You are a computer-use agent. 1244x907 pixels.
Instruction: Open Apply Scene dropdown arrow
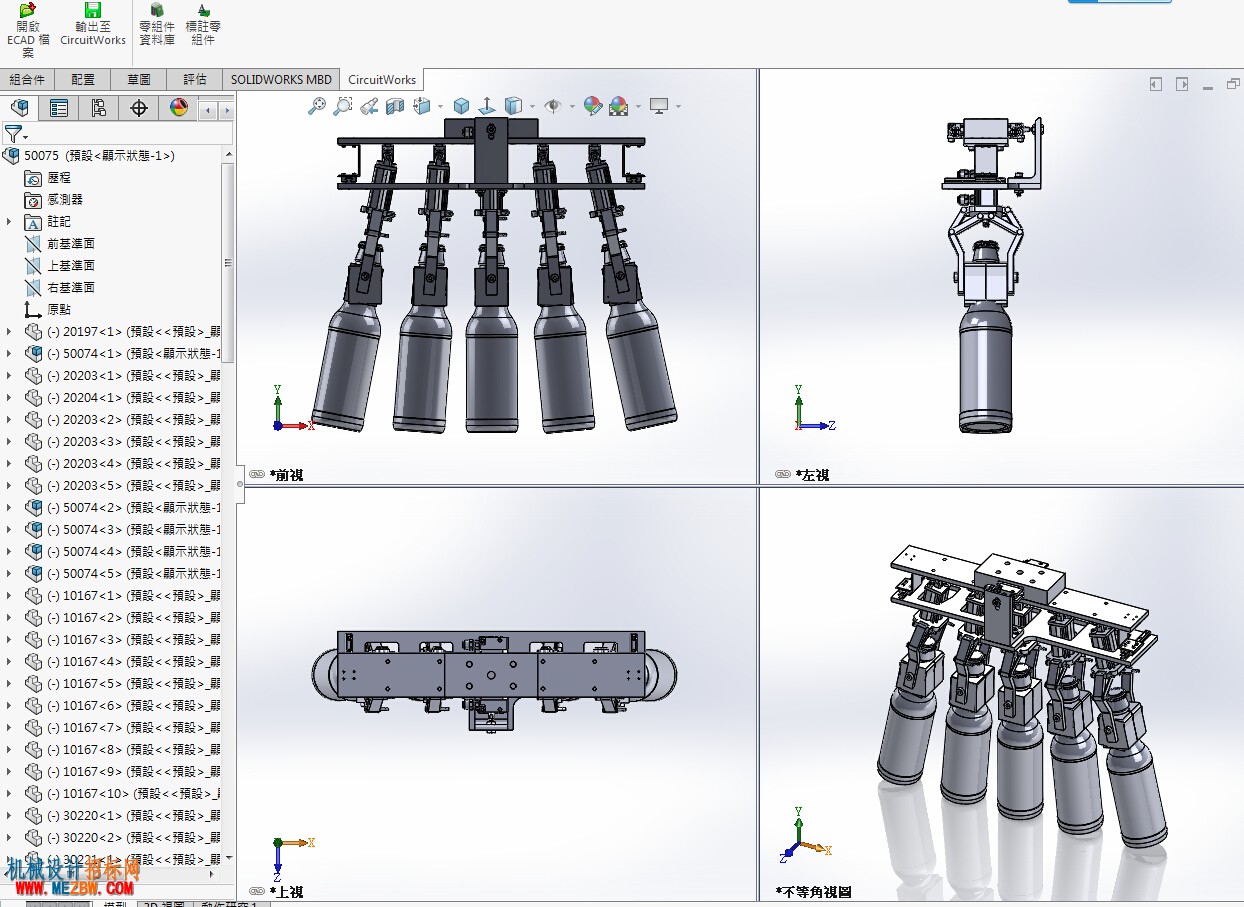point(638,106)
